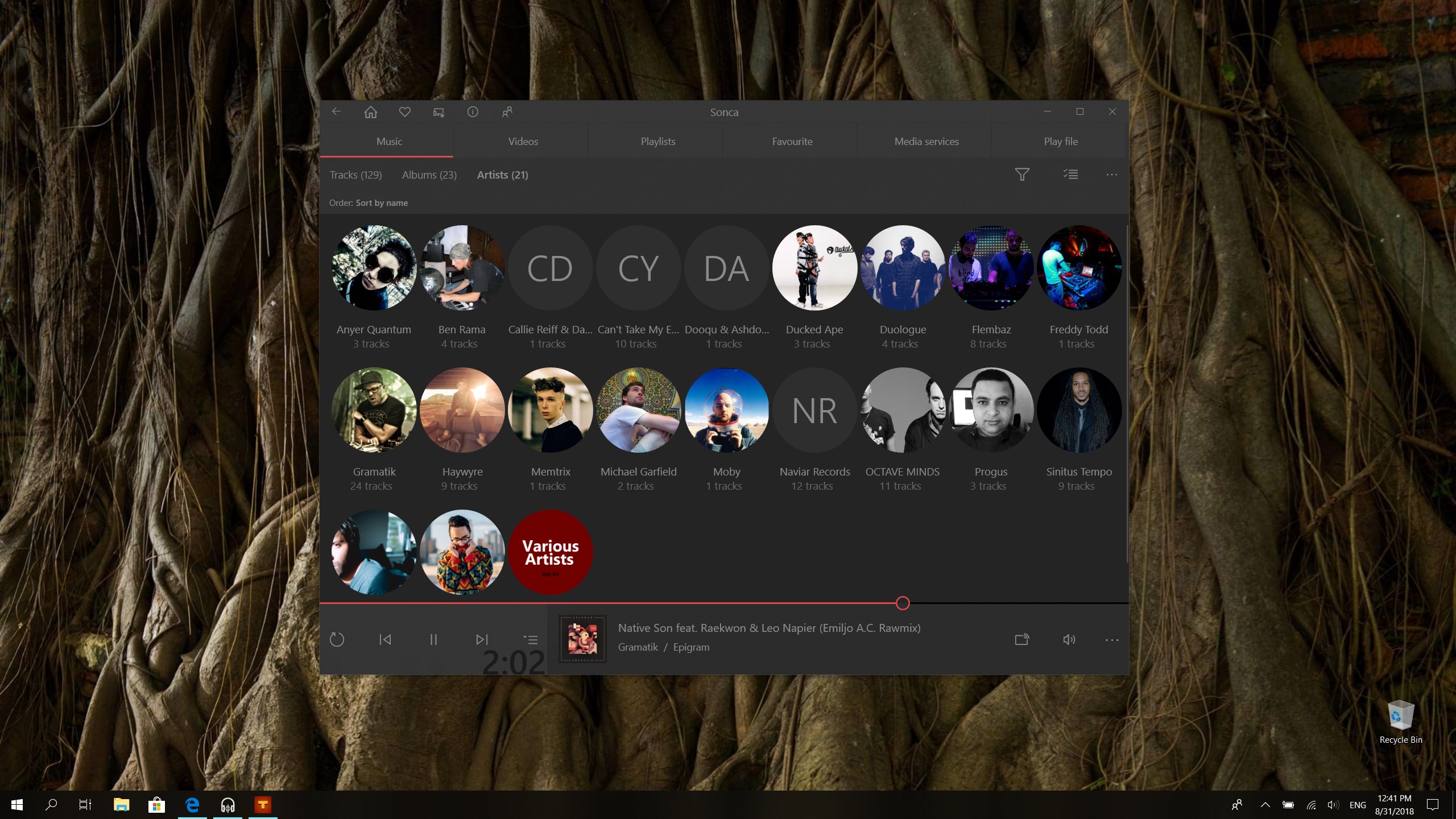Select the Home icon in the top toolbar
1456x819 pixels.
370,111
